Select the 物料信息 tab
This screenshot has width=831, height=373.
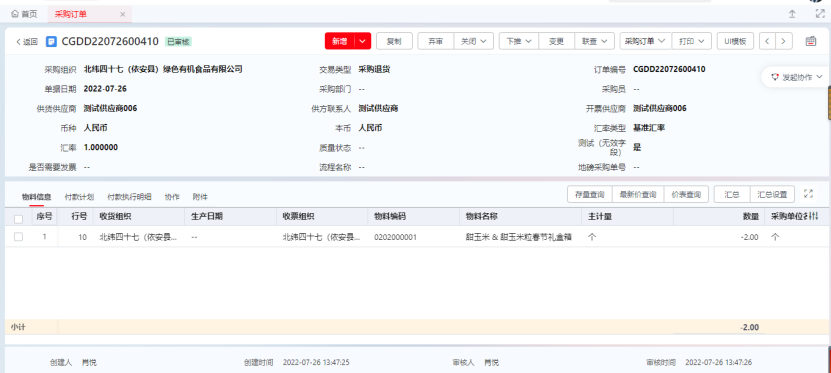[x=37, y=197]
